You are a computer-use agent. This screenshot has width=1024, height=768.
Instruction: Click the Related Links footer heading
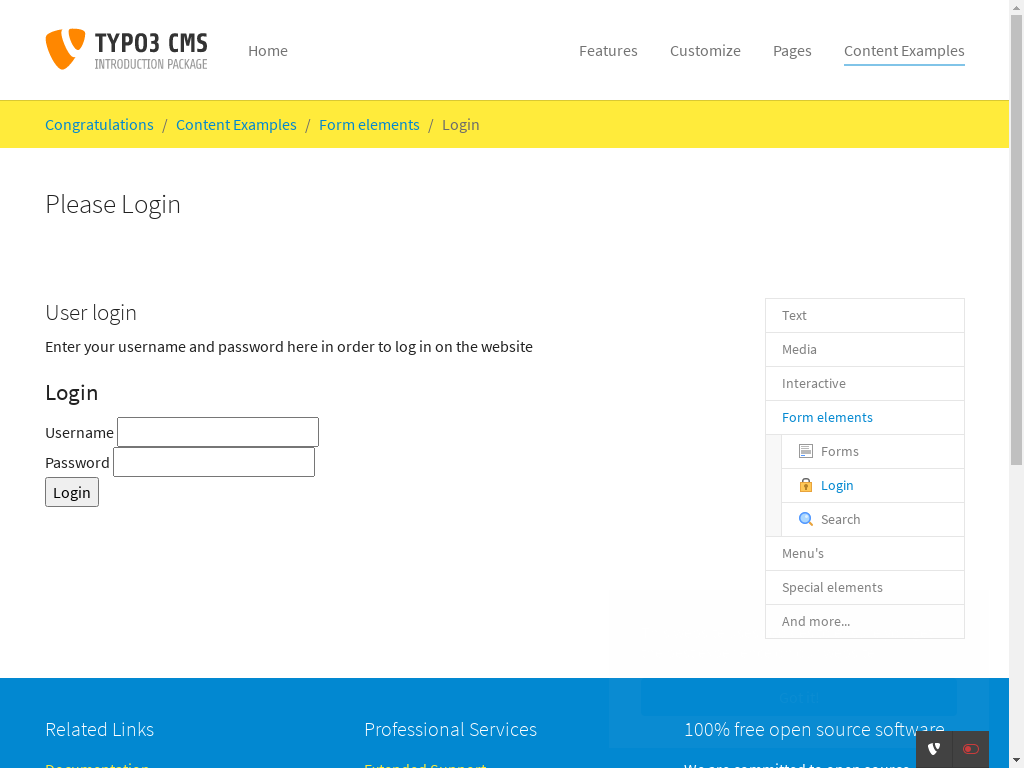click(x=99, y=729)
